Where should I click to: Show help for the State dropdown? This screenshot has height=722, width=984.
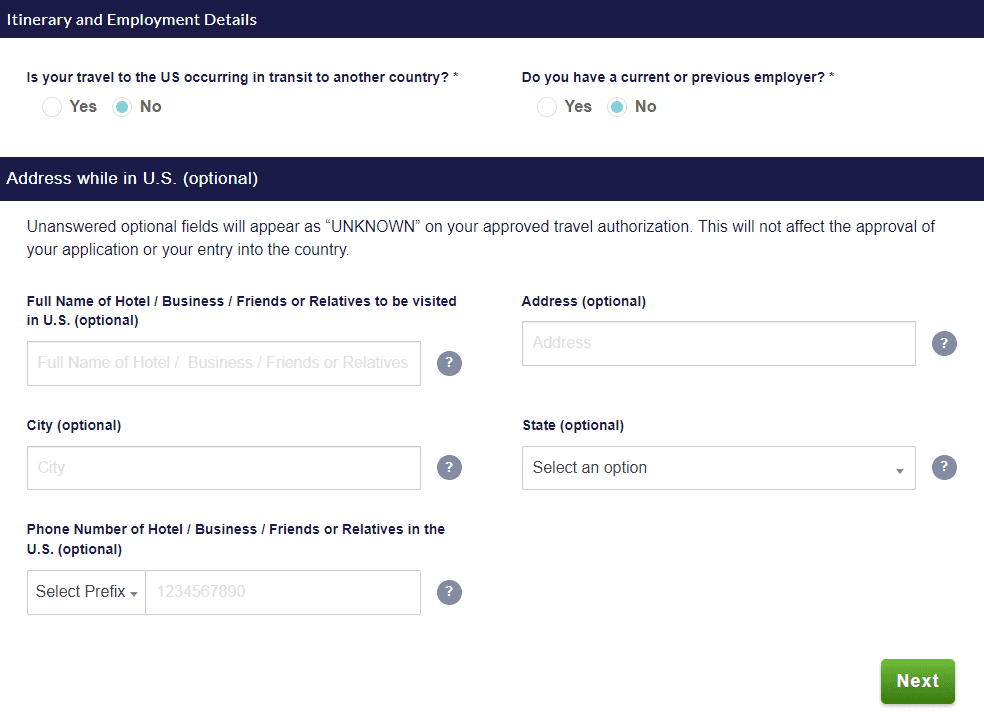coord(944,467)
